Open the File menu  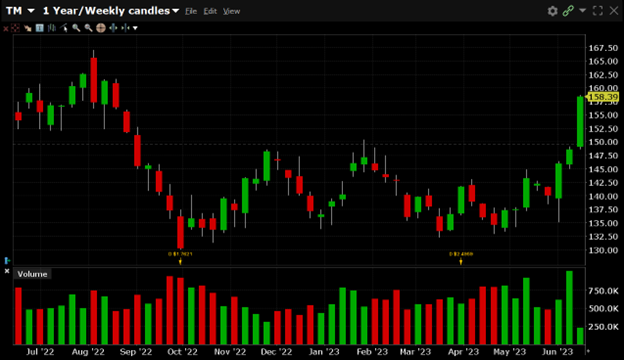coord(191,11)
